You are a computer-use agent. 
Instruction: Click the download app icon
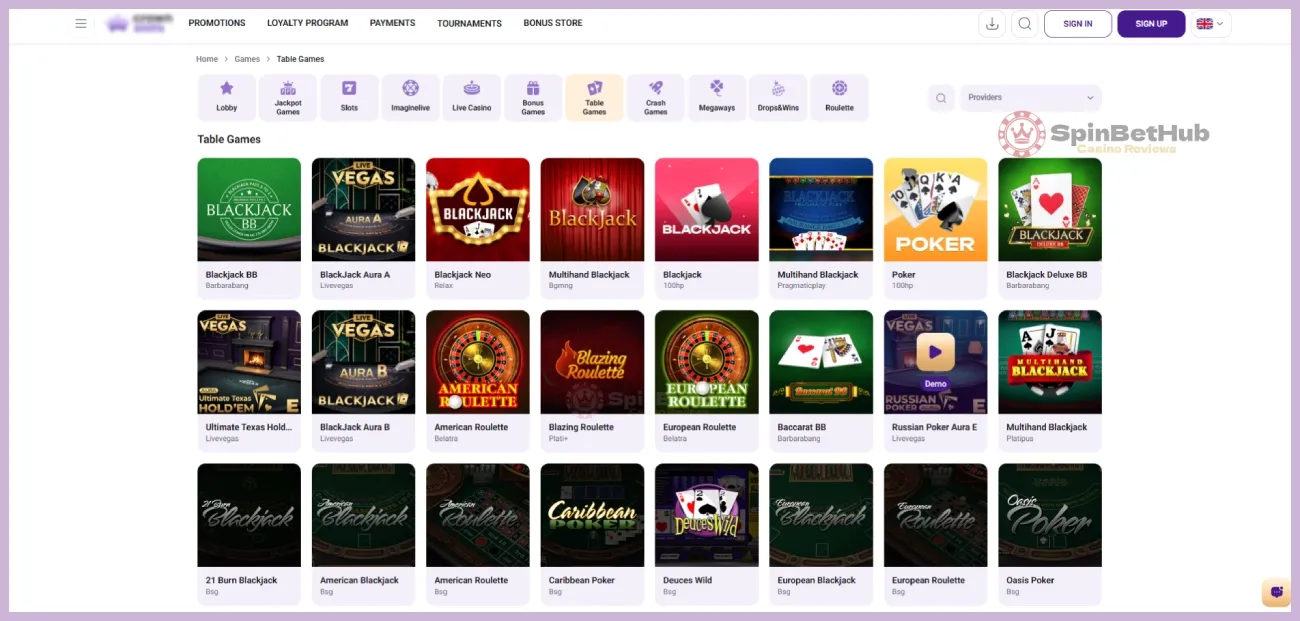992,24
